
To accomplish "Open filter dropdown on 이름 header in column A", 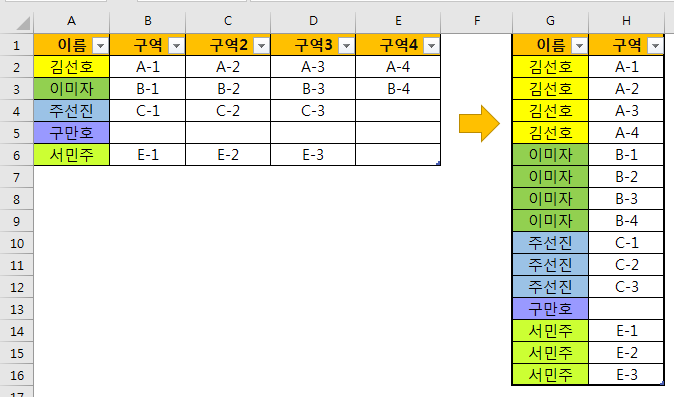I will click(100, 45).
